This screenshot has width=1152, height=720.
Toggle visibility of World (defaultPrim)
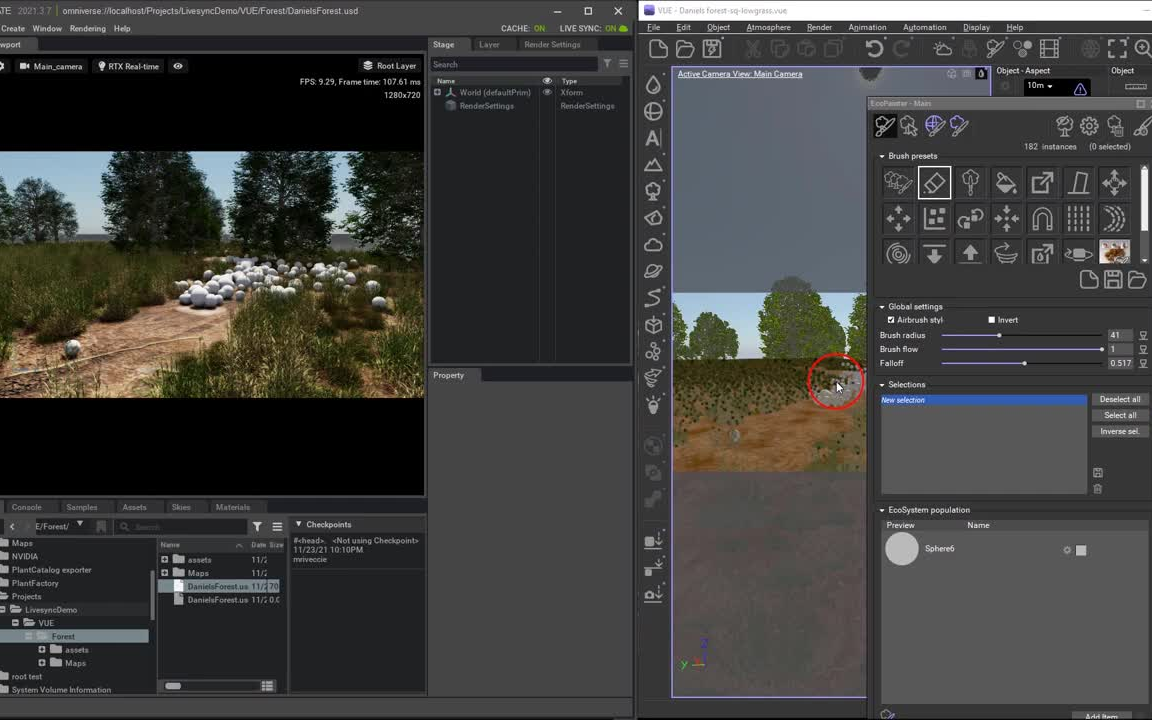[x=546, y=92]
